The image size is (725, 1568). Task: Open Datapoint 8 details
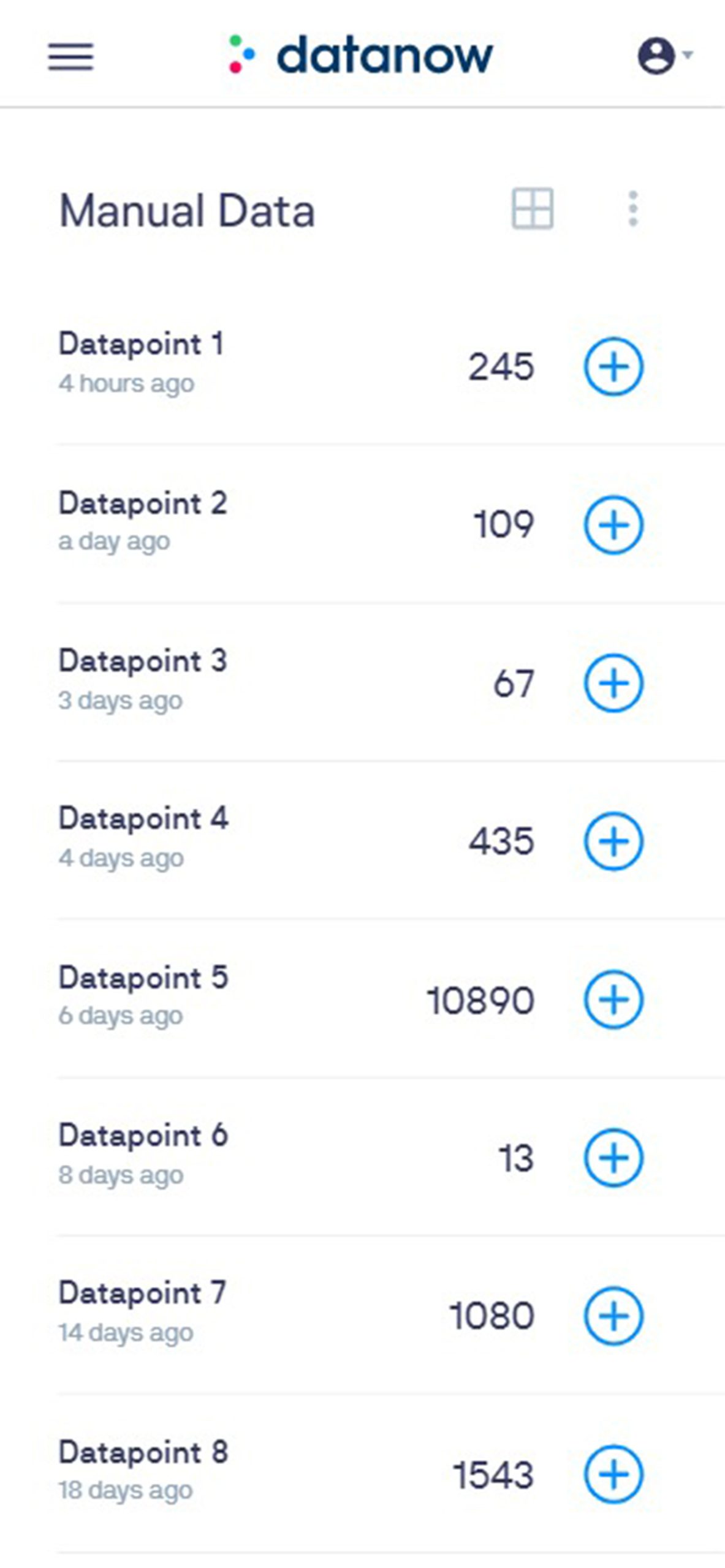pos(143,1453)
